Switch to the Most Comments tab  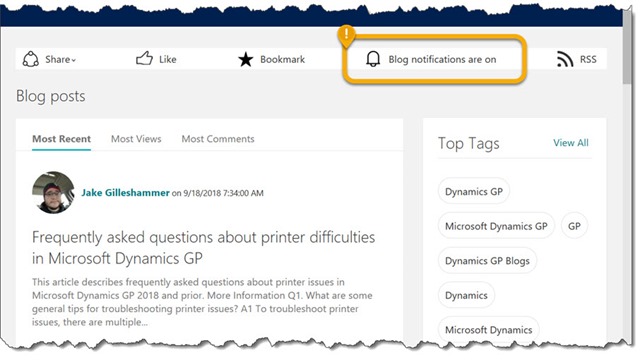pyautogui.click(x=218, y=139)
